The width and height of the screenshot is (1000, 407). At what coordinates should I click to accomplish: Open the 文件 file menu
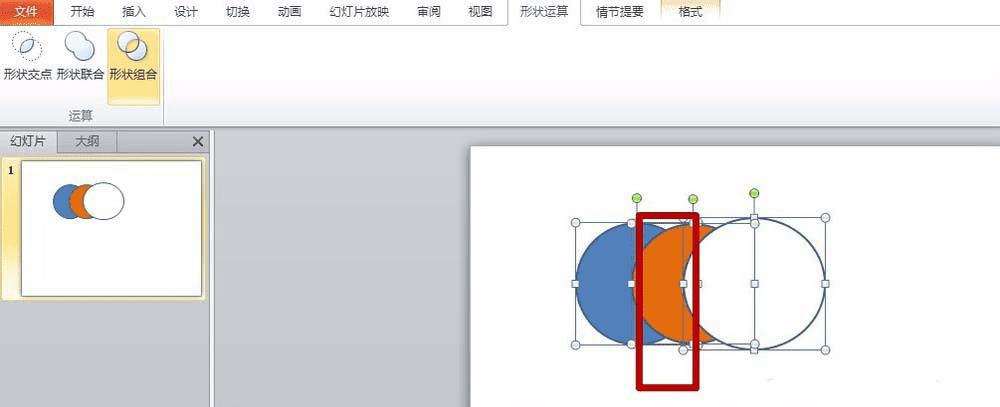click(27, 11)
